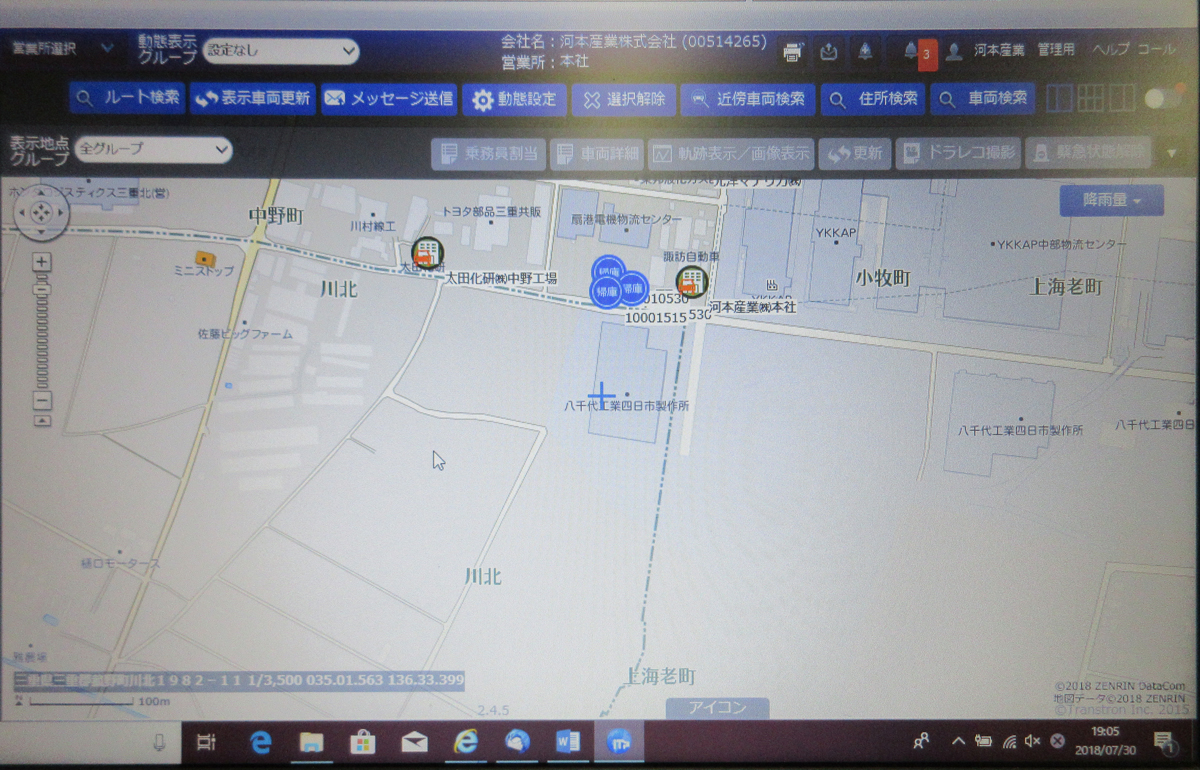Open メッセージ送信 to send a message
The width and height of the screenshot is (1200, 770).
[x=389, y=99]
